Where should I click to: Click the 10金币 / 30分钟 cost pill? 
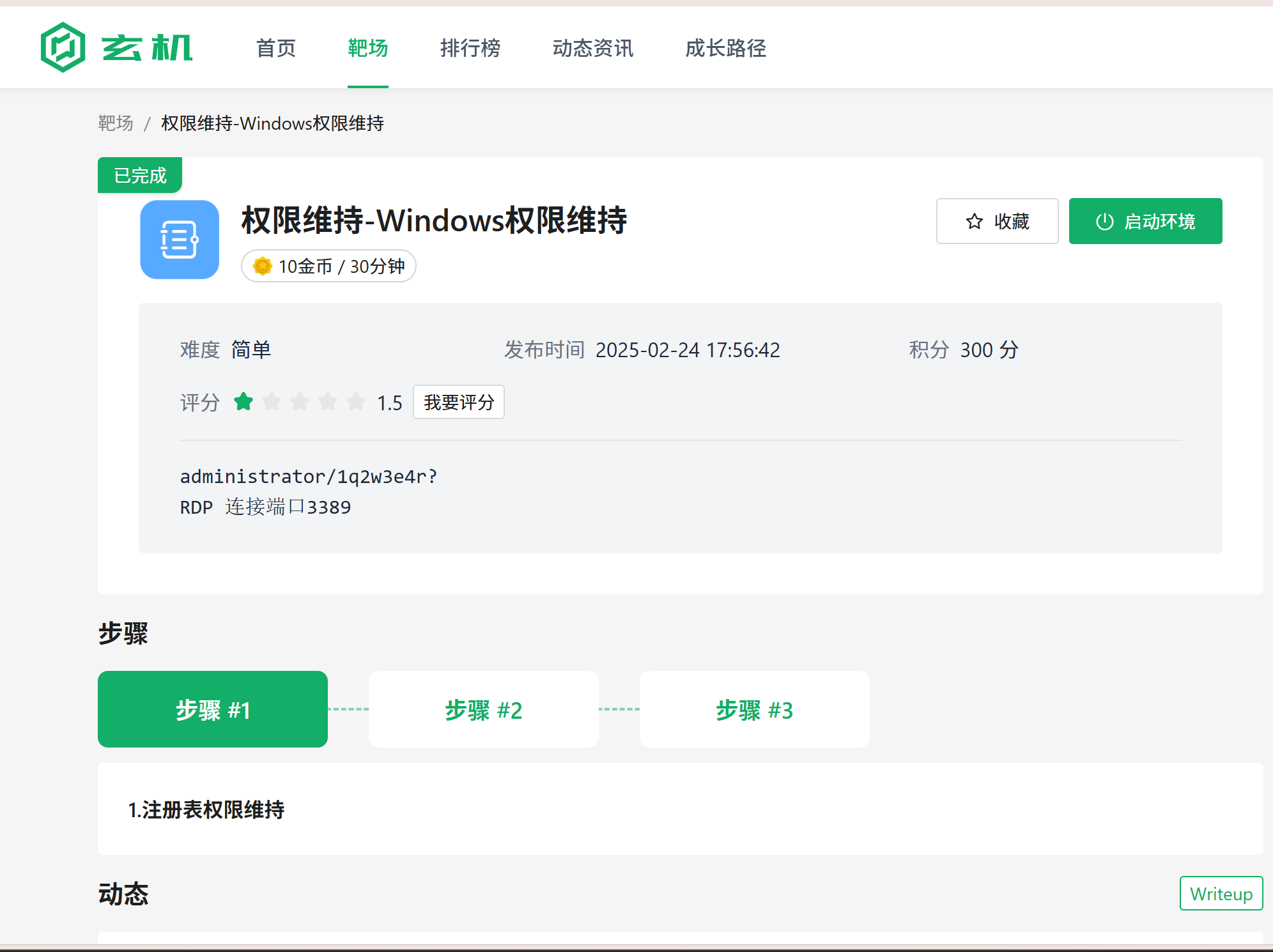328,266
